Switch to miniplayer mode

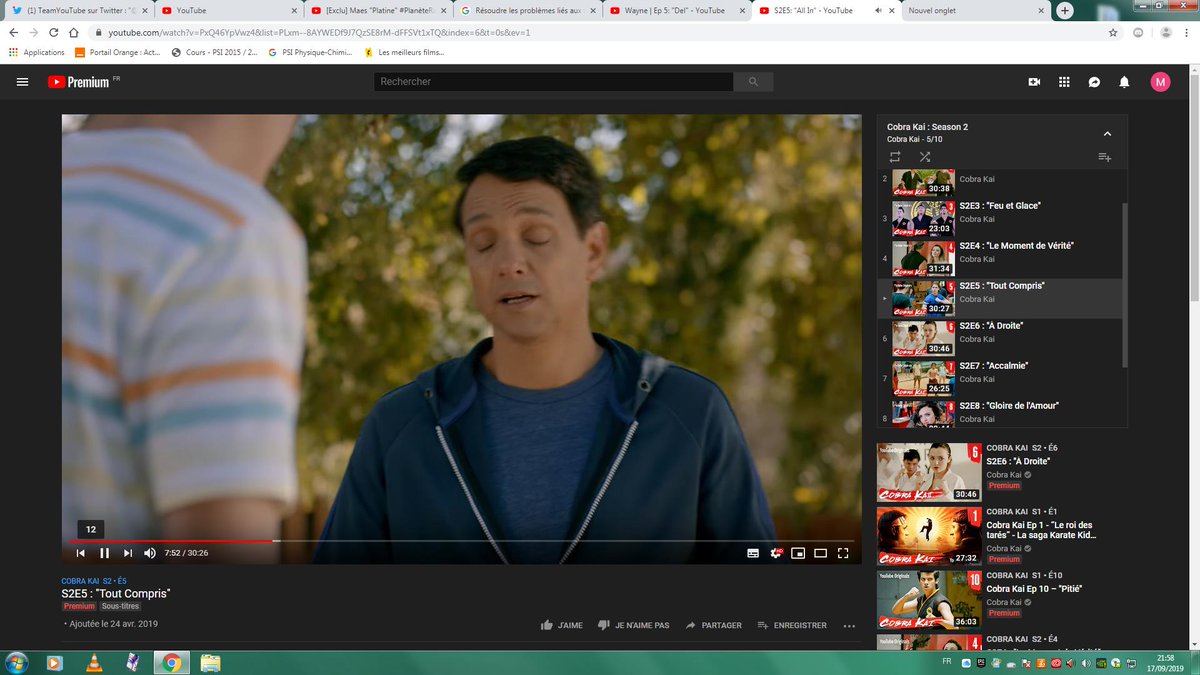pyautogui.click(x=798, y=553)
